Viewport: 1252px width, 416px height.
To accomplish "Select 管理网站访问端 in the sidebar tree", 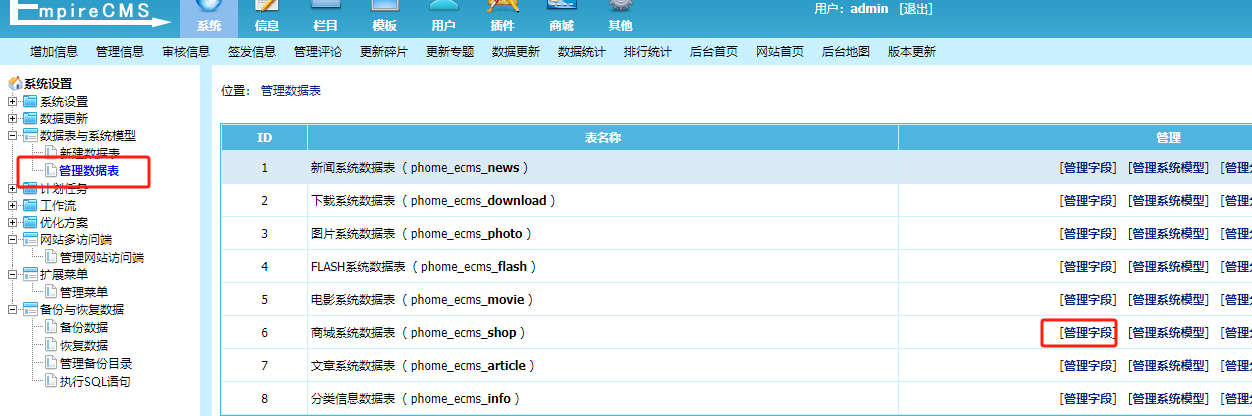I will tap(101, 257).
